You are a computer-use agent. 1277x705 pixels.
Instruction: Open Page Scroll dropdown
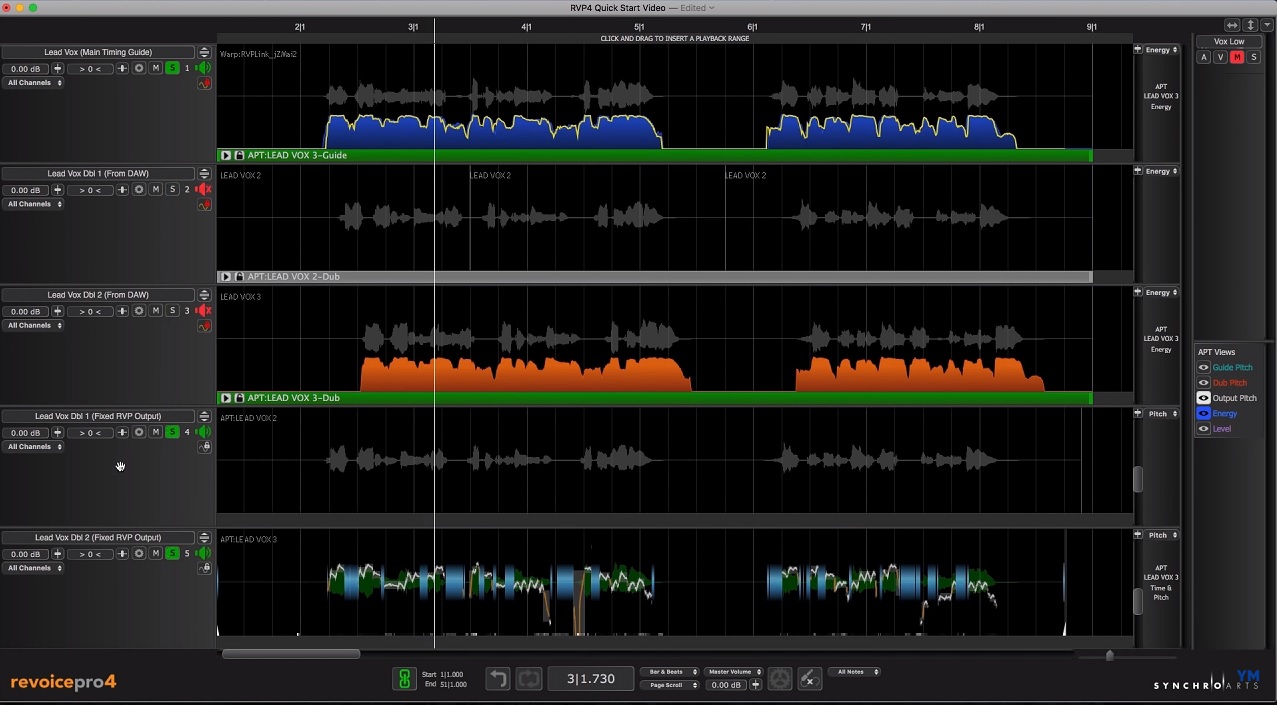[x=669, y=685]
